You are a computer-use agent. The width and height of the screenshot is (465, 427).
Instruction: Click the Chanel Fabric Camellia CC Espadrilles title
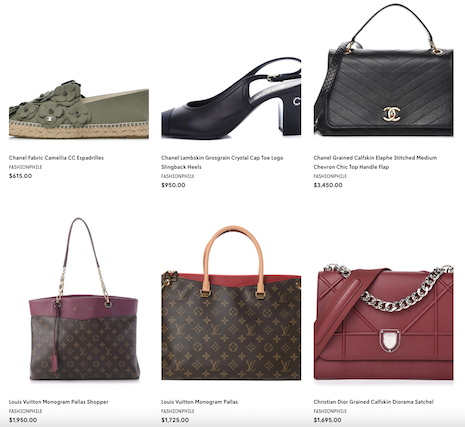56,158
